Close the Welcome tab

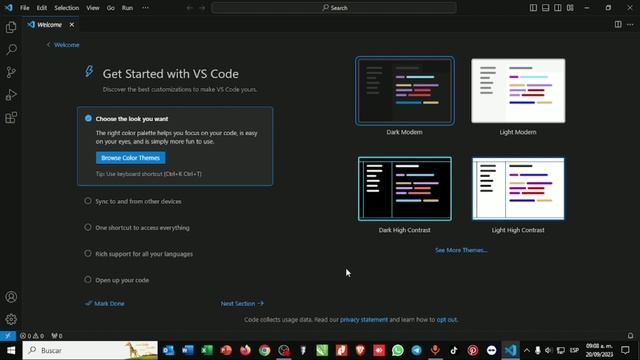coord(71,25)
